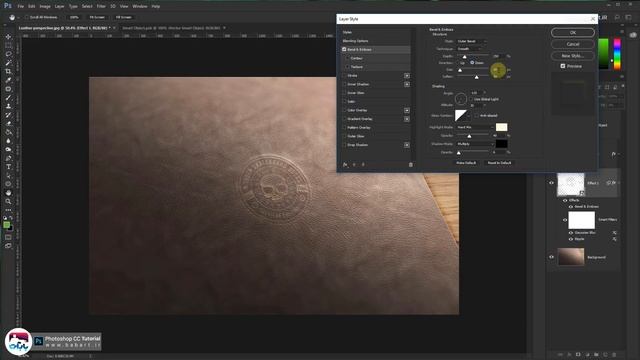Screen dimensions: 640x360
Task: Click the Cancel button
Action: pyautogui.click(x=573, y=44)
